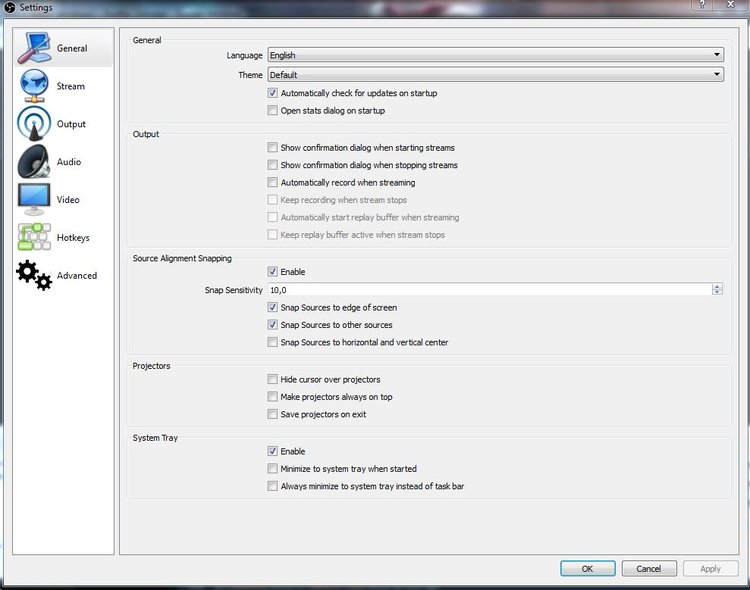Click Keep replay buffer active when stream stops

point(273,234)
